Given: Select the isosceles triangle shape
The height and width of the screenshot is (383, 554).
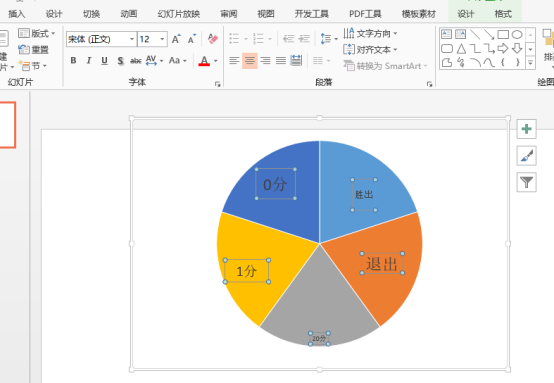Looking at the screenshot, I should pos(461,48).
